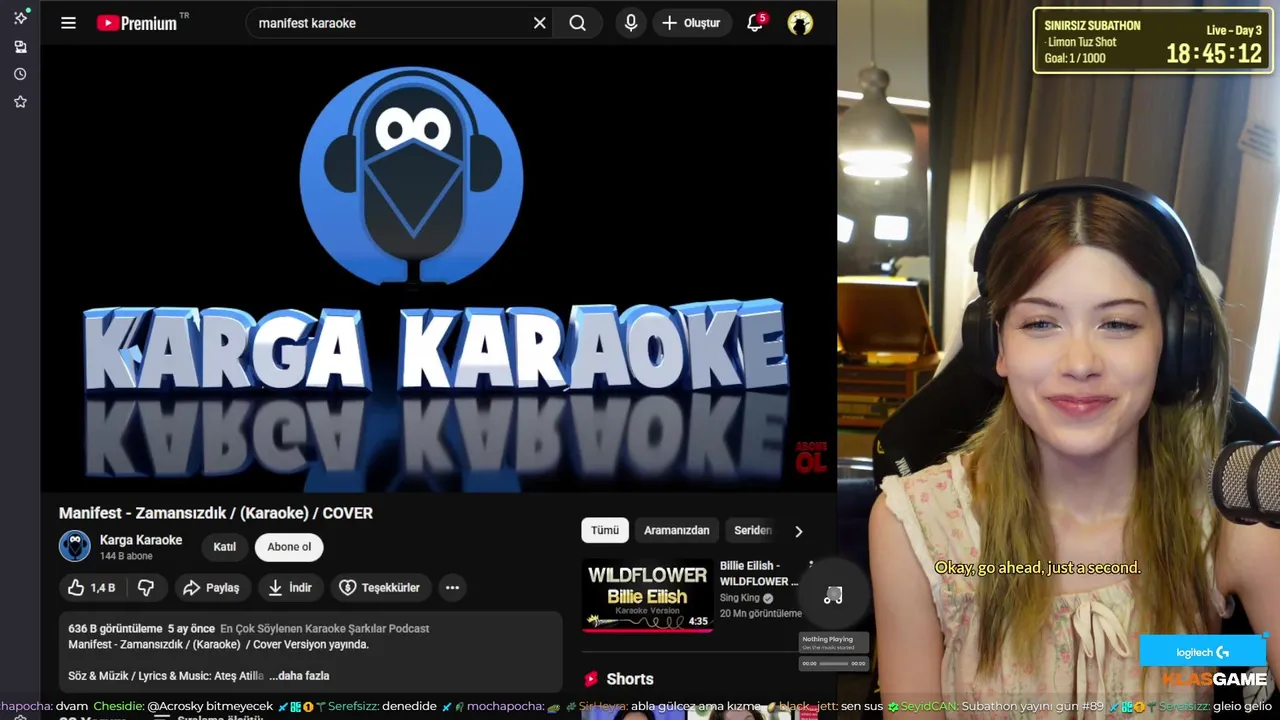Open the history clock in sidebar
This screenshot has height=720, width=1280.
(x=20, y=74)
